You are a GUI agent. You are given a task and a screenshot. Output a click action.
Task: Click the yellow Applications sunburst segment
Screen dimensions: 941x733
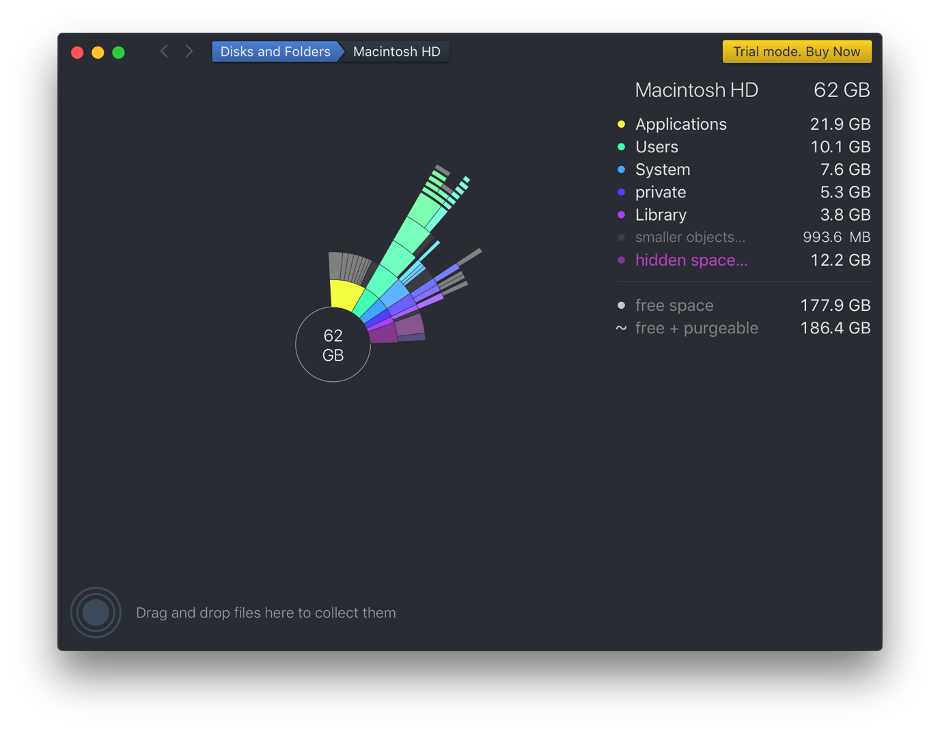pyautogui.click(x=346, y=295)
